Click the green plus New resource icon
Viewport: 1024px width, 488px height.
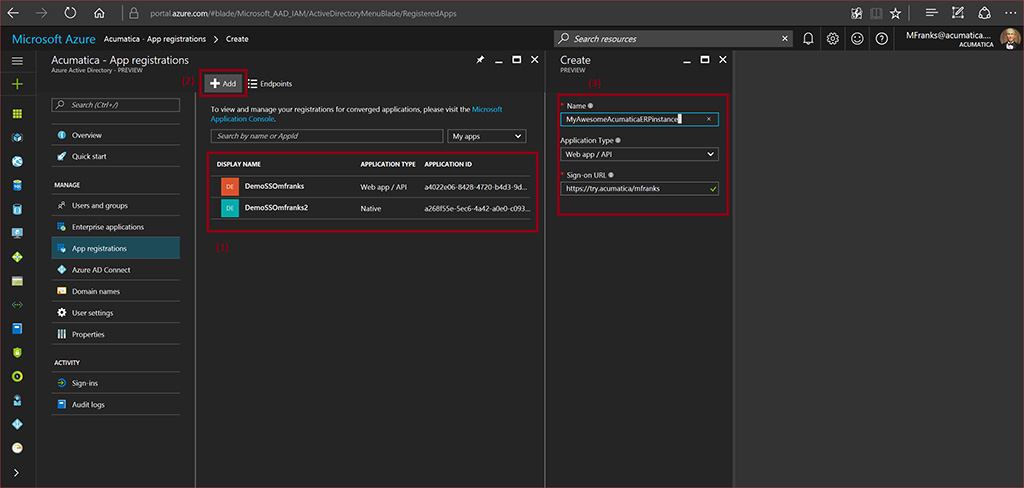(x=18, y=84)
